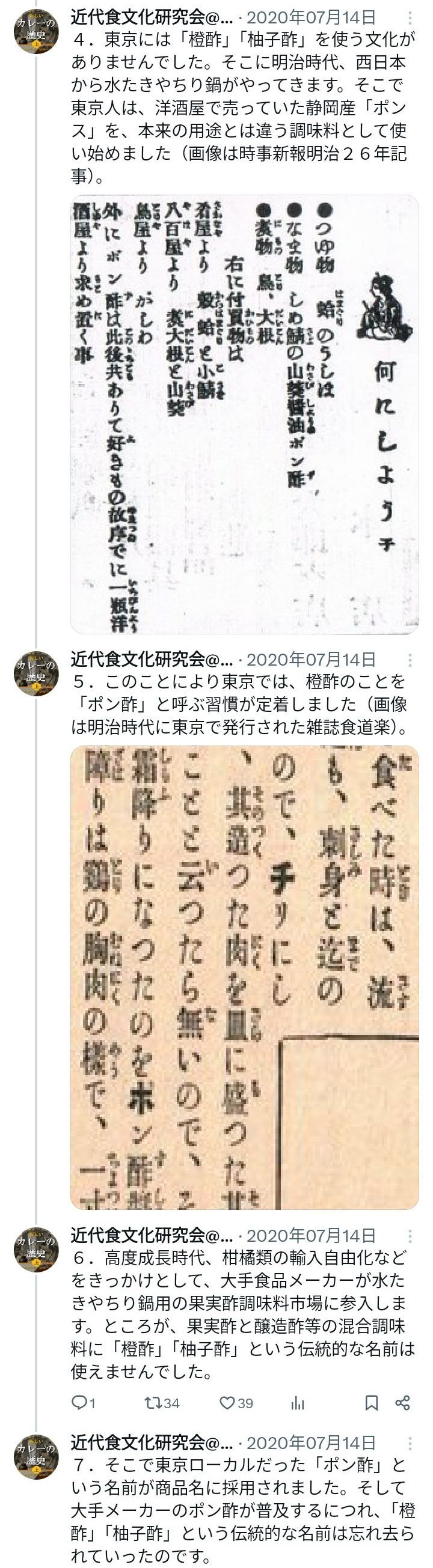This screenshot has height=1568, width=433.
Task: Open more options for tweet 5
Action: point(410,660)
